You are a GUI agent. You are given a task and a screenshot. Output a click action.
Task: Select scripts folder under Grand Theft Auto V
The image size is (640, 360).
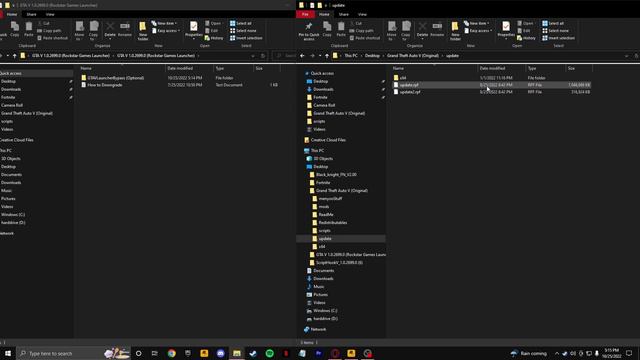point(324,231)
